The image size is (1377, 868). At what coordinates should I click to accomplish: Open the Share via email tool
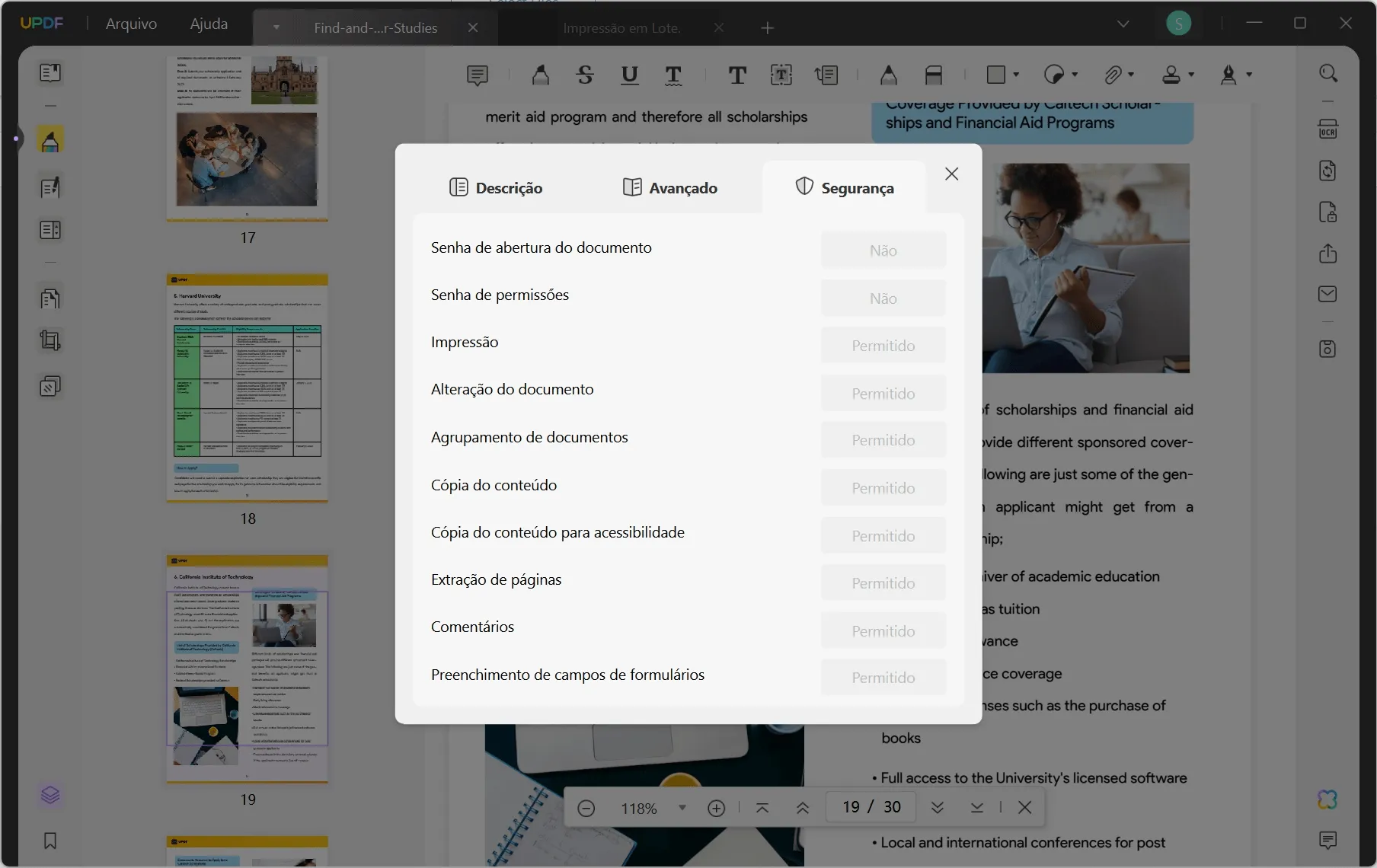1328,294
